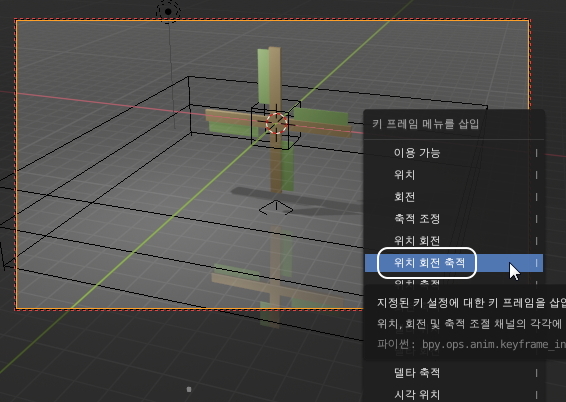Select the 회전 keyframe entry

click(x=453, y=197)
